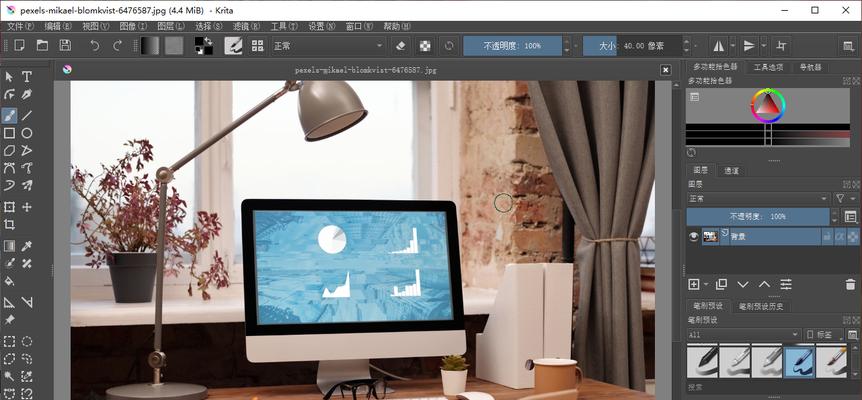Open the layer blending mode 正常 dropdown
862x400 pixels.
pyautogui.click(x=758, y=198)
